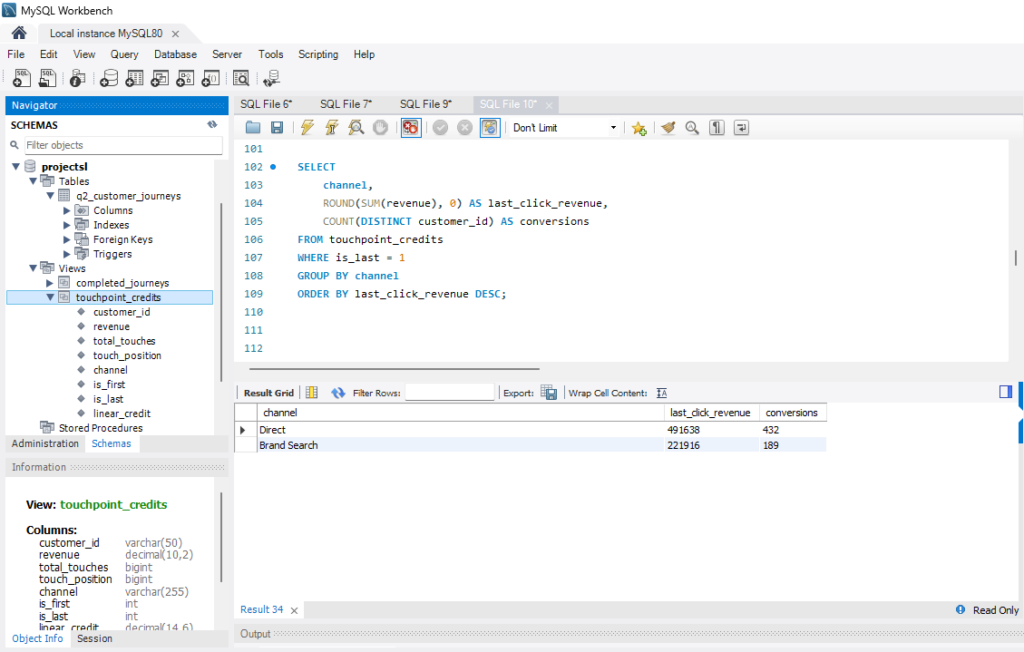This screenshot has width=1024, height=652.
Task: Sort by conversions column header
Action: point(792,413)
